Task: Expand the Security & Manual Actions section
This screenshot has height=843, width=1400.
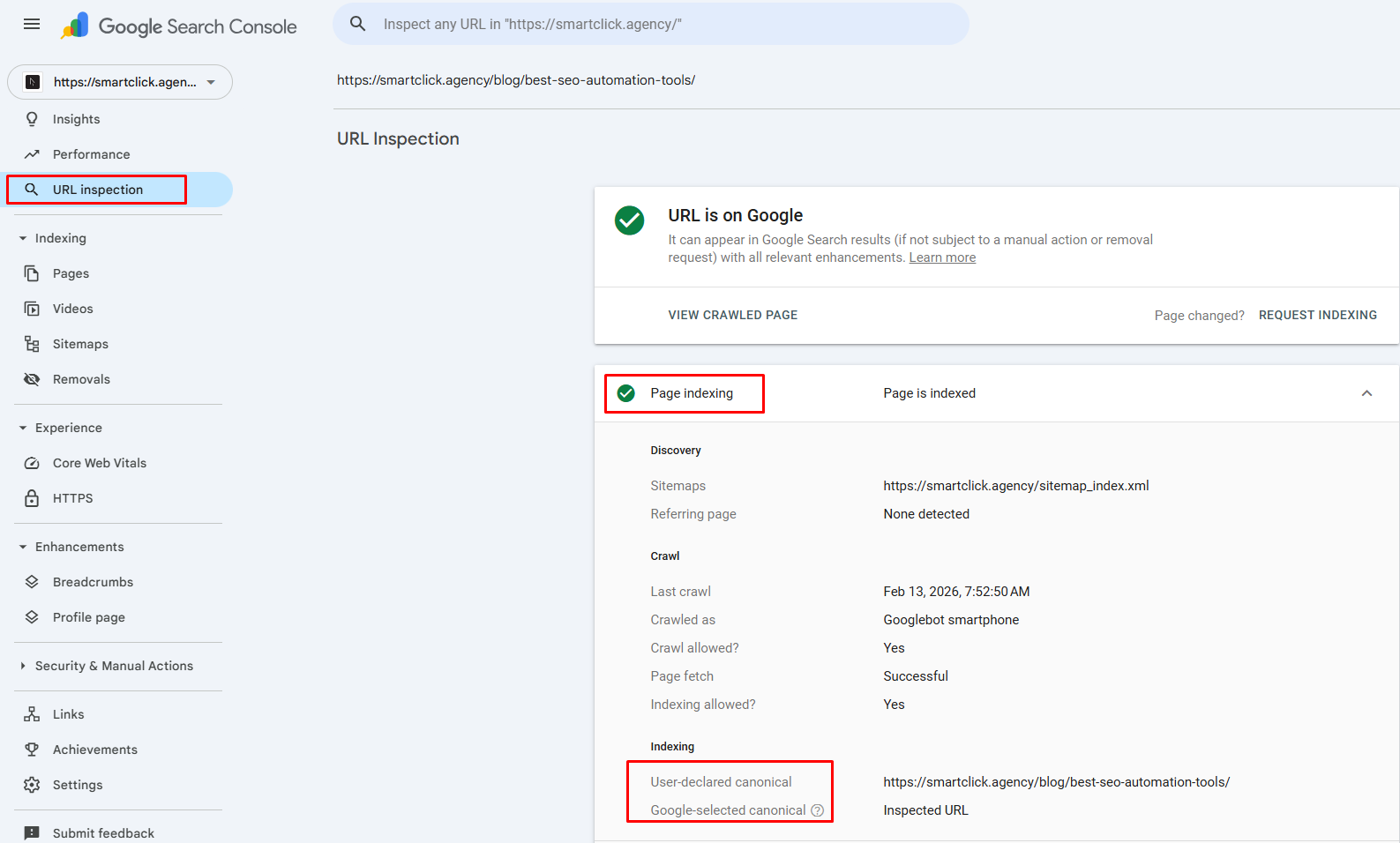Action: [x=23, y=666]
